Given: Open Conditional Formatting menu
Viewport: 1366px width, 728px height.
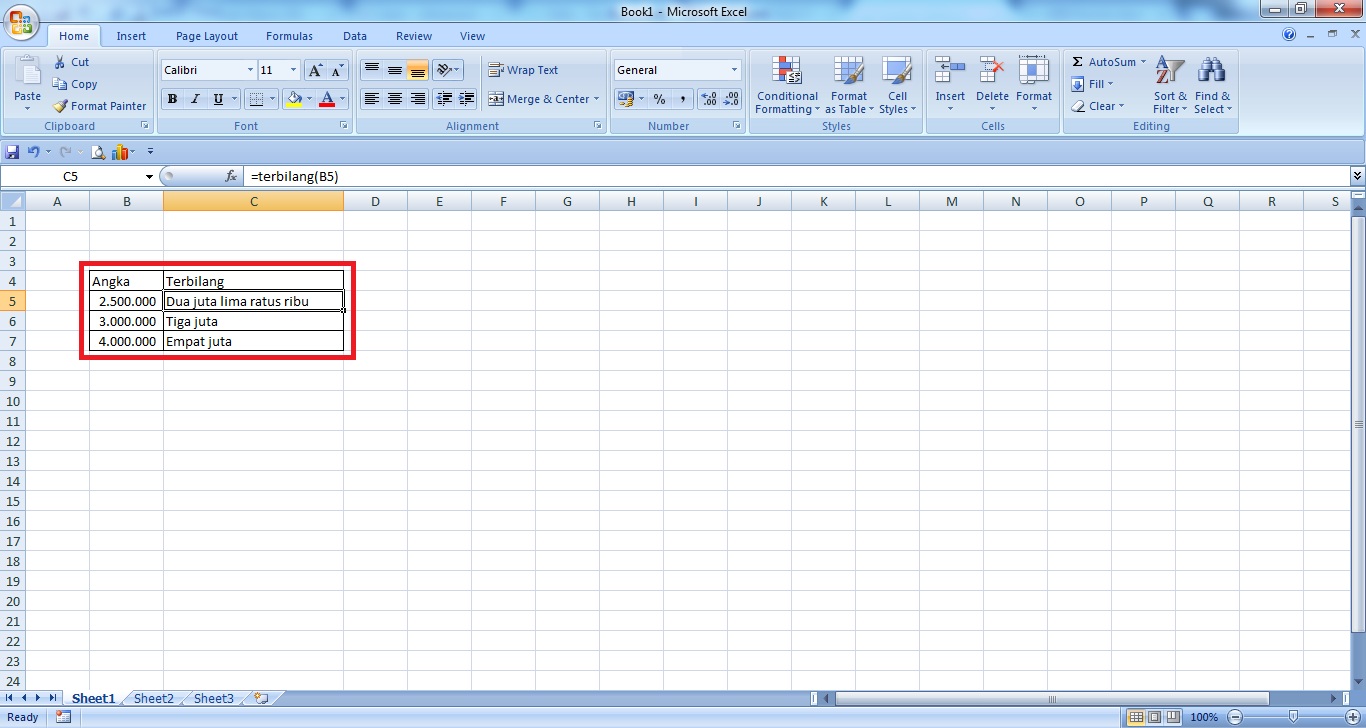Looking at the screenshot, I should [x=787, y=86].
